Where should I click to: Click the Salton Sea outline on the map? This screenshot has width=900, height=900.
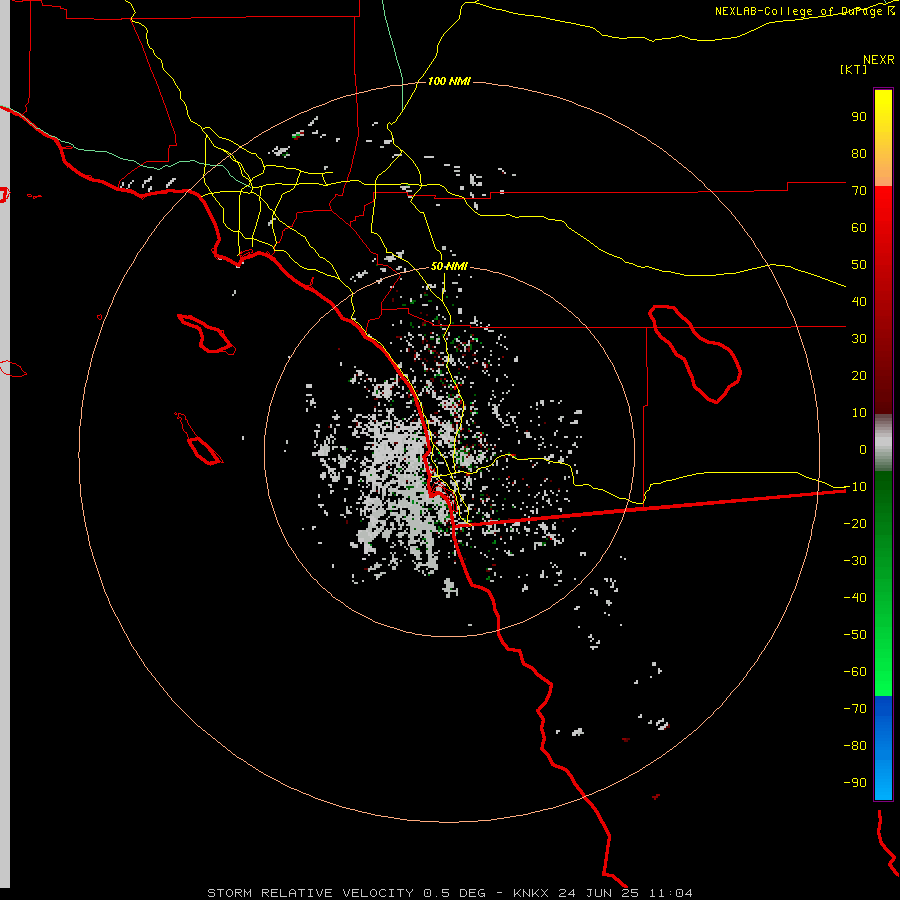[695, 354]
